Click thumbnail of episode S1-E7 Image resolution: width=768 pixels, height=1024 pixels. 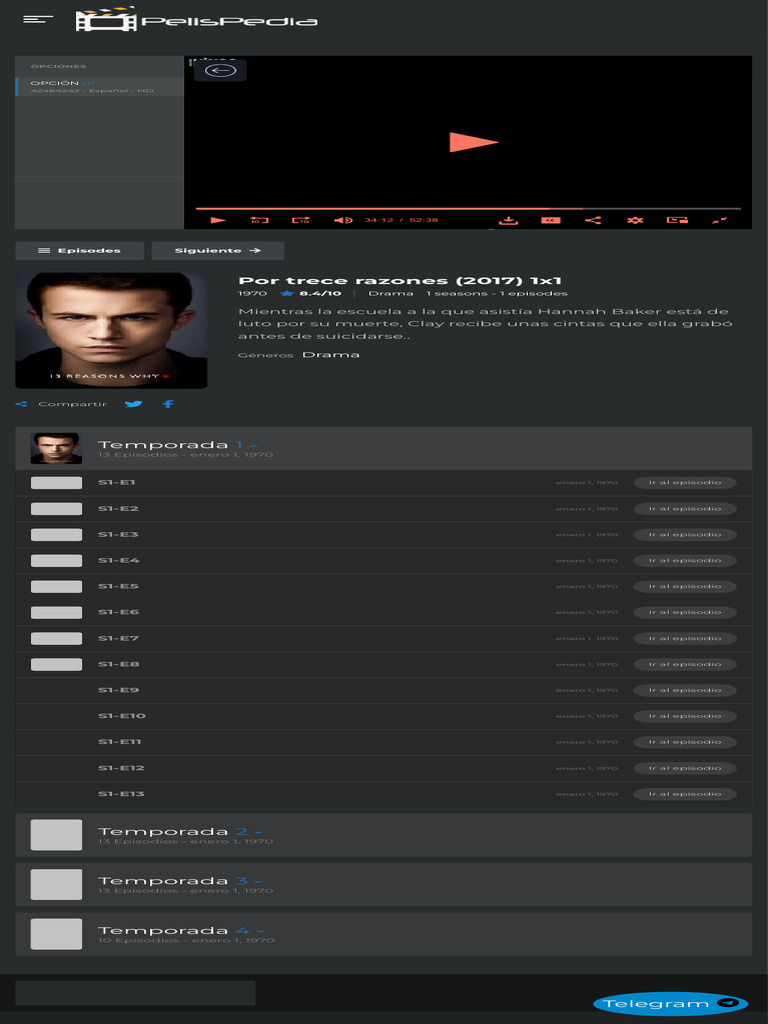tap(57, 638)
